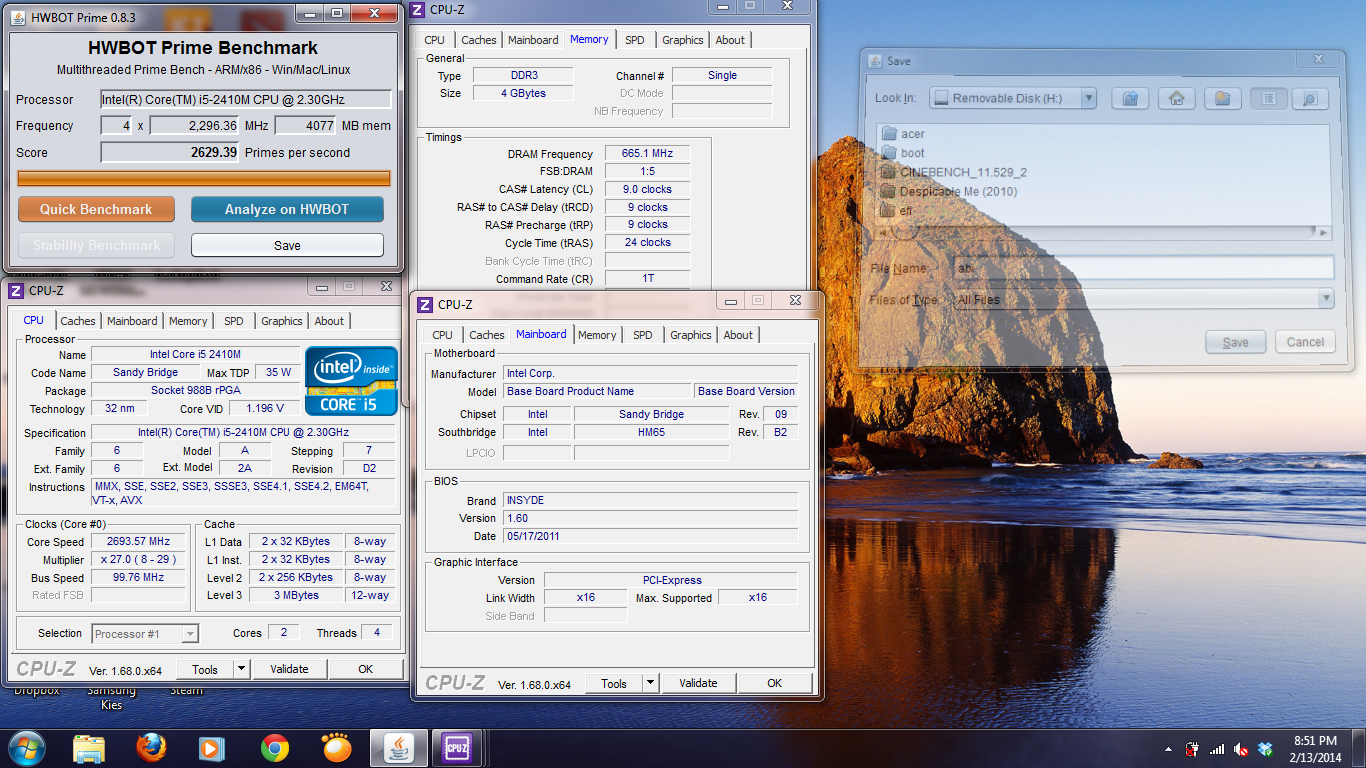Image resolution: width=1366 pixels, height=768 pixels.
Task: Click the Score field showing 2629.39
Action: pyautogui.click(x=170, y=153)
